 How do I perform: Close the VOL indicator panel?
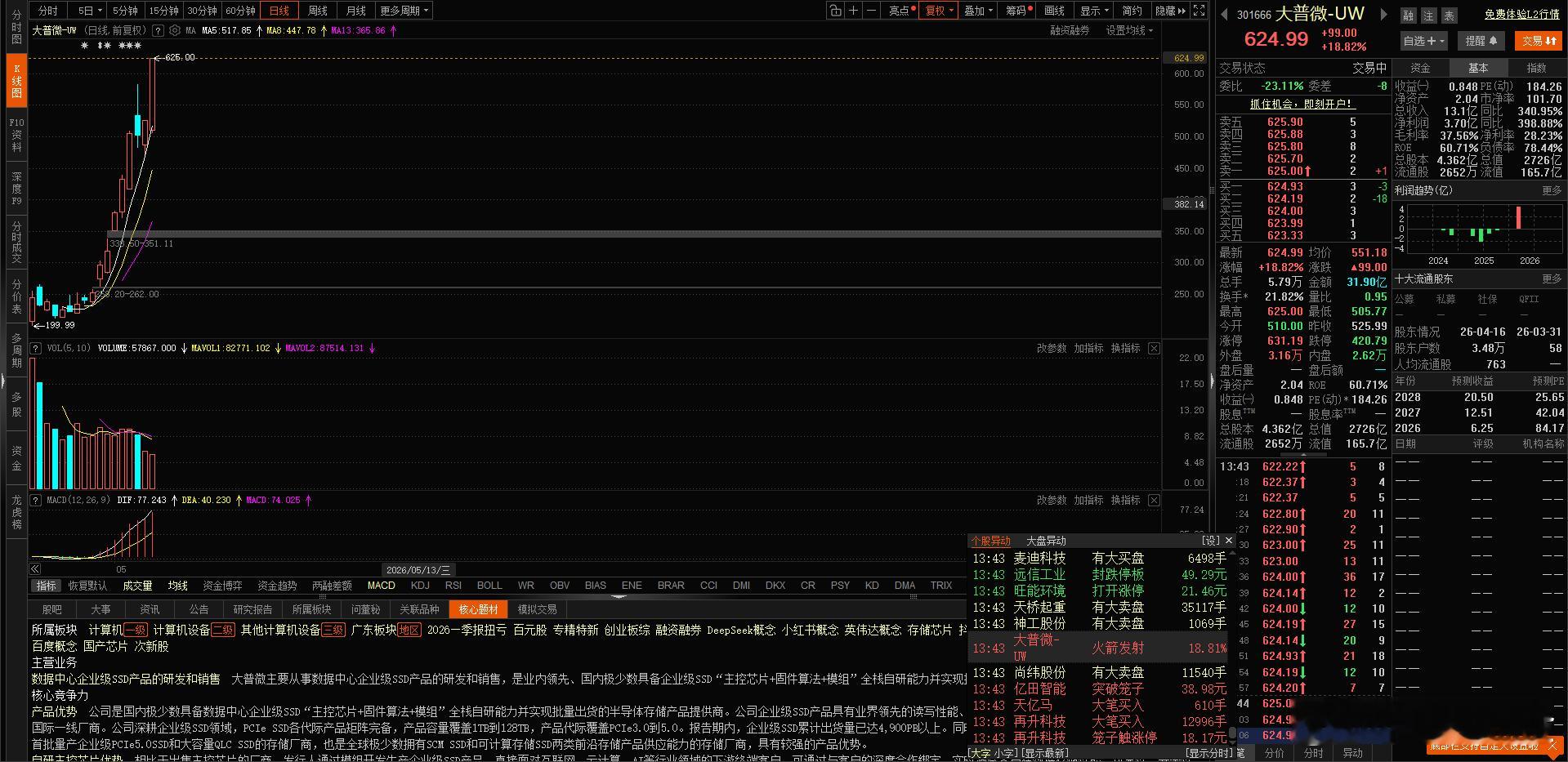[1154, 348]
